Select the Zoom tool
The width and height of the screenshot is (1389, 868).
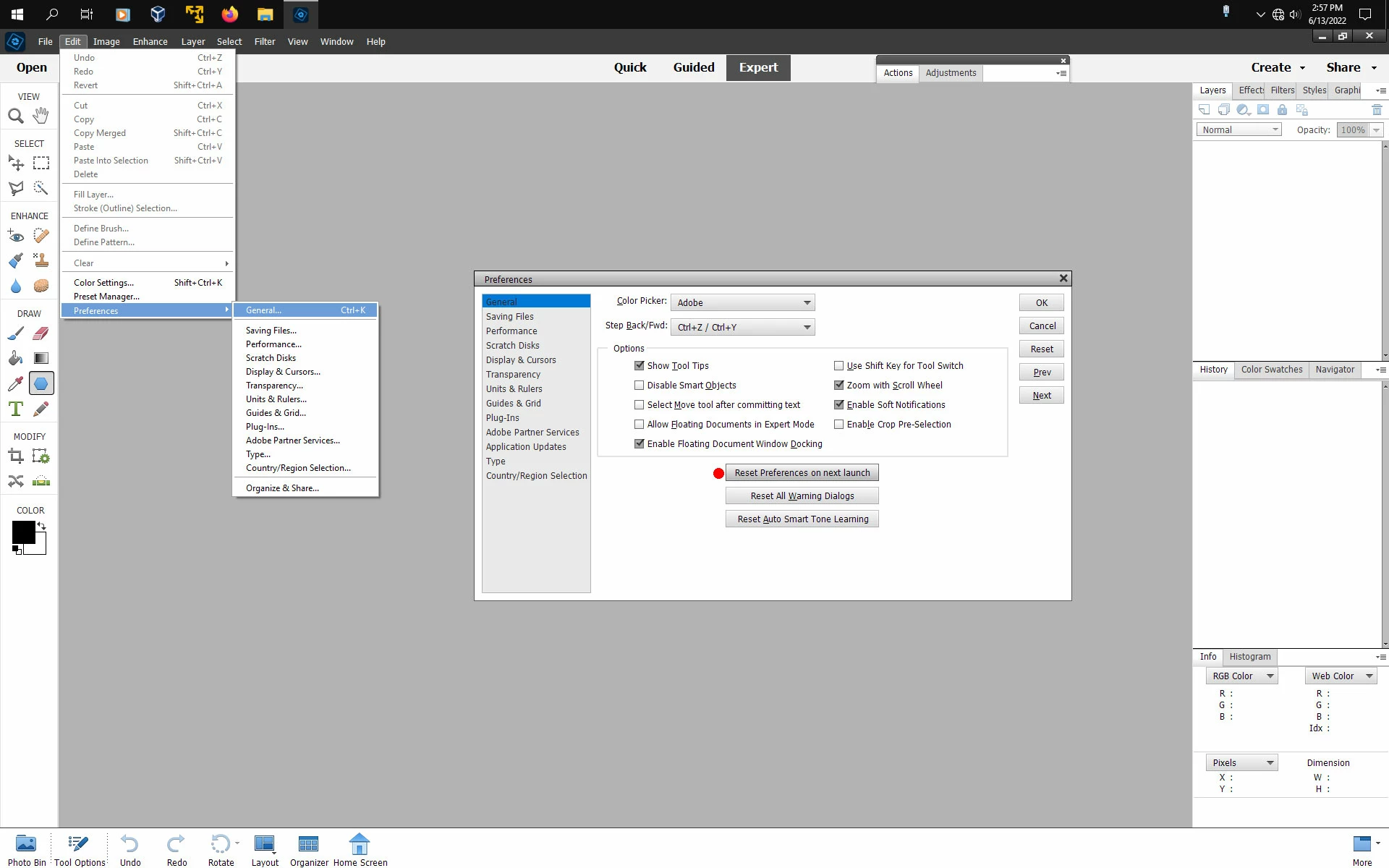[15, 116]
